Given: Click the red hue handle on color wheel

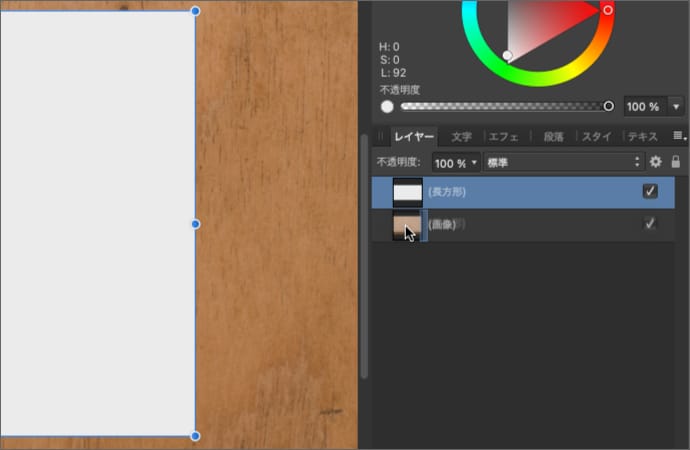Looking at the screenshot, I should pos(607,10).
